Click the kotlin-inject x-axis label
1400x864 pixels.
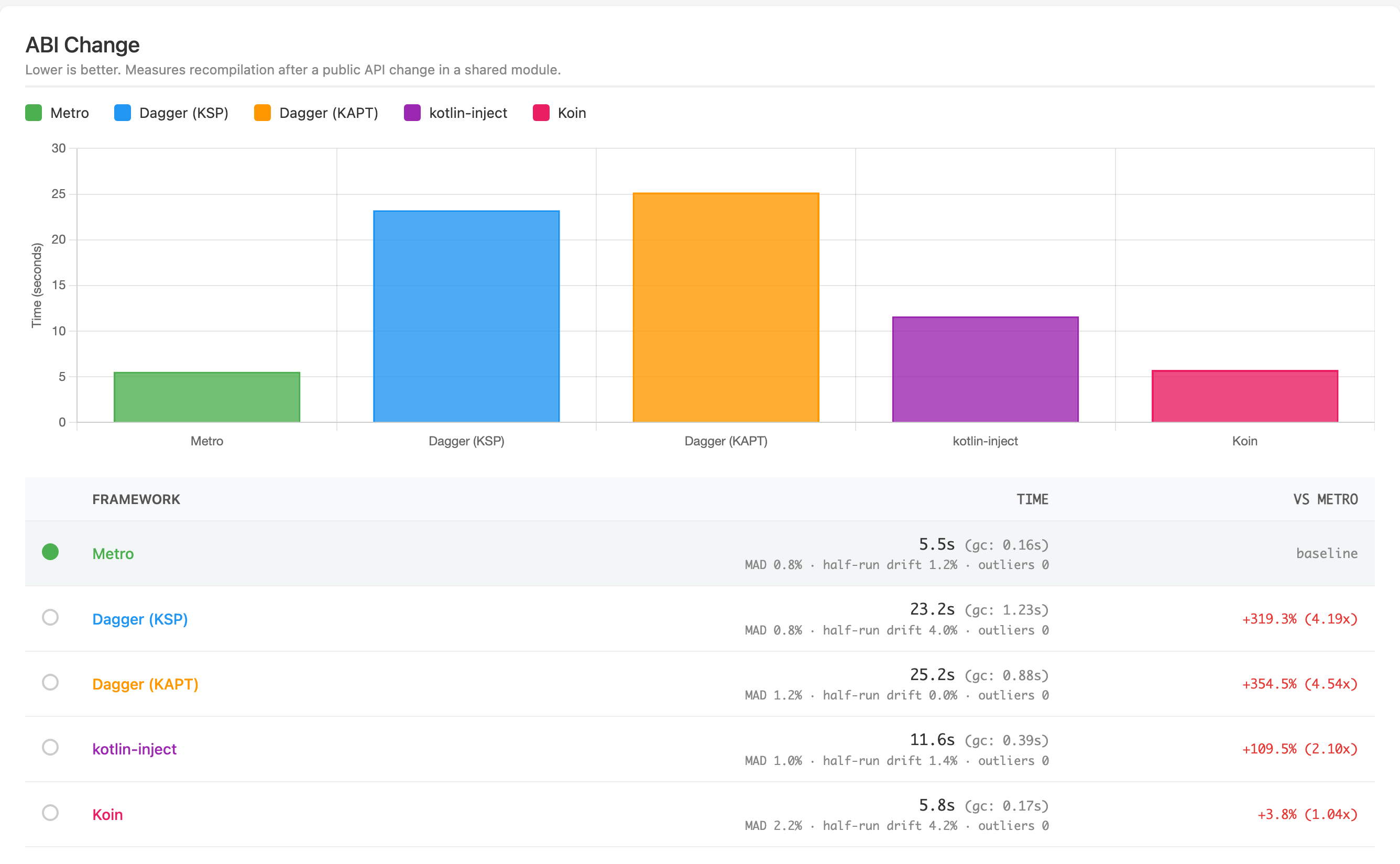coord(985,441)
